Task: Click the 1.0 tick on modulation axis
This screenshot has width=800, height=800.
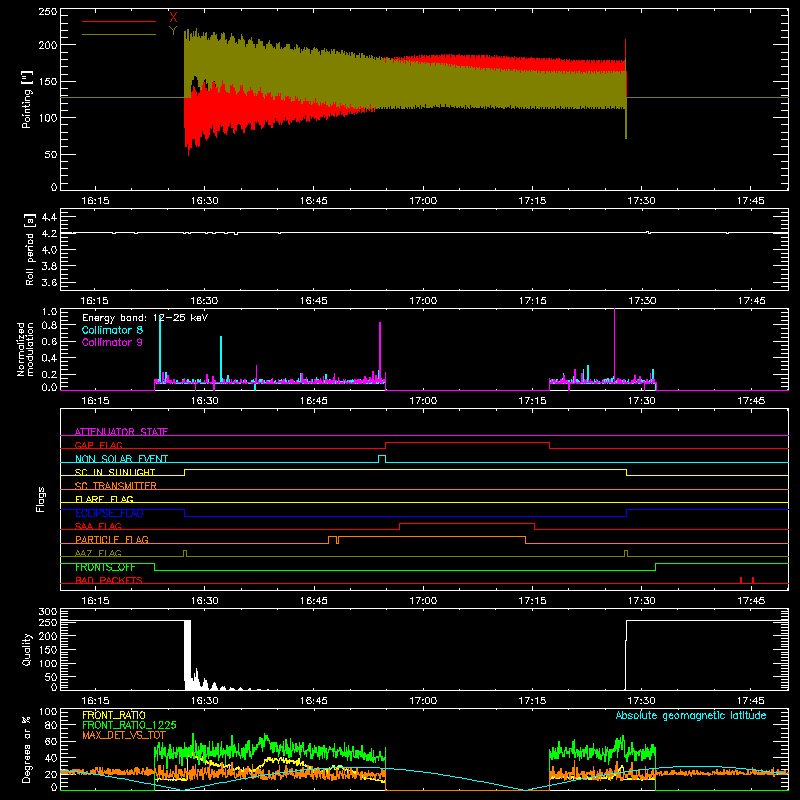Action: [x=49, y=311]
